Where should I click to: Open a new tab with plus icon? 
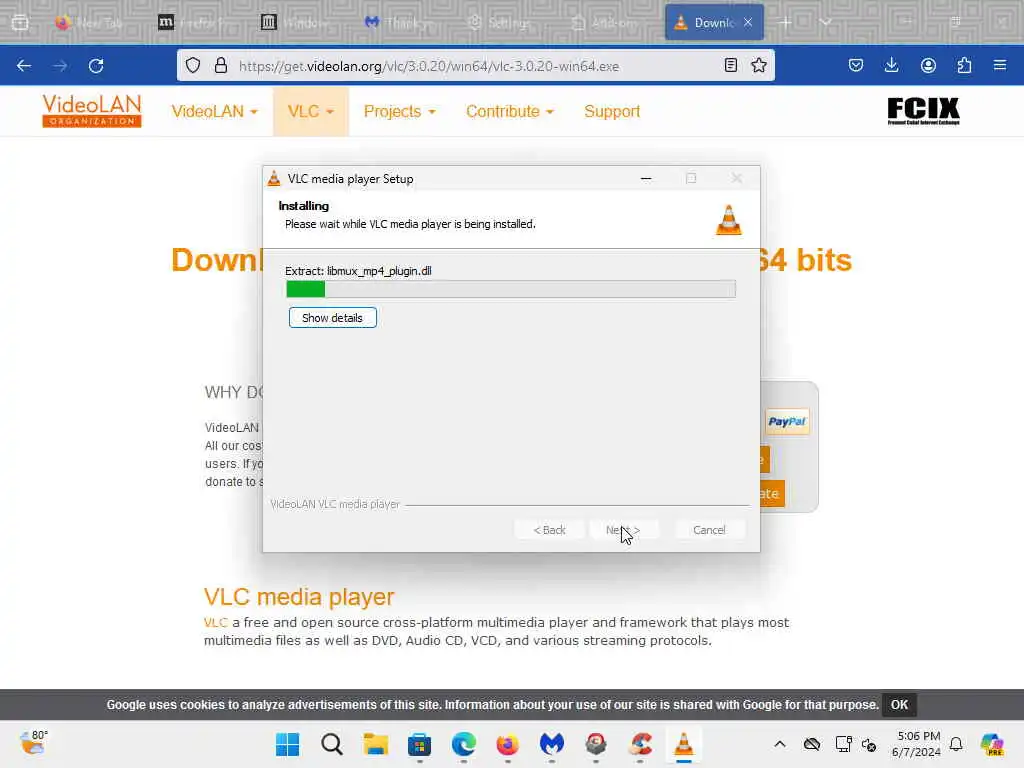786,22
